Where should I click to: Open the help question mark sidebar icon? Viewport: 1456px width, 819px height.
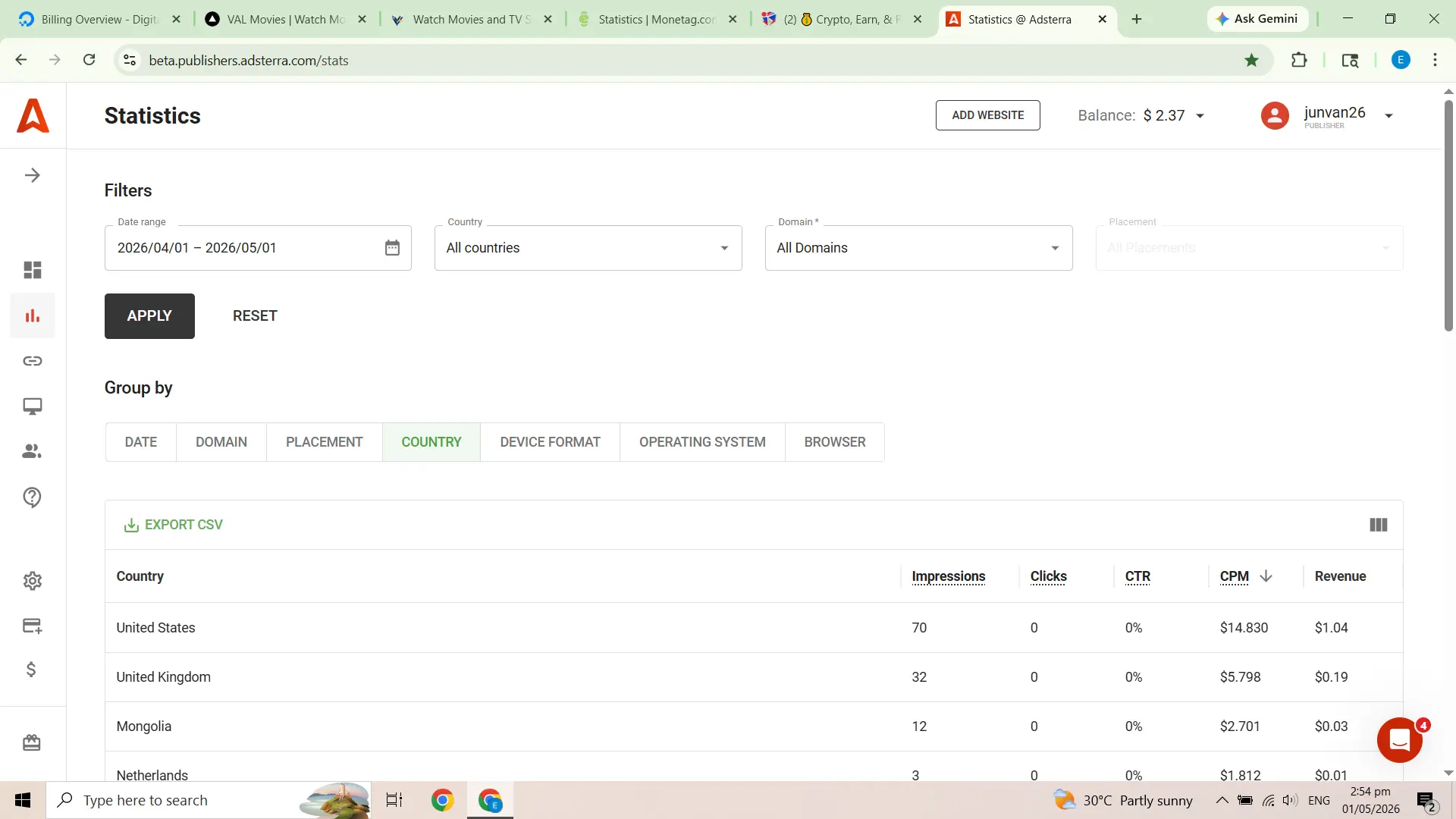[32, 497]
